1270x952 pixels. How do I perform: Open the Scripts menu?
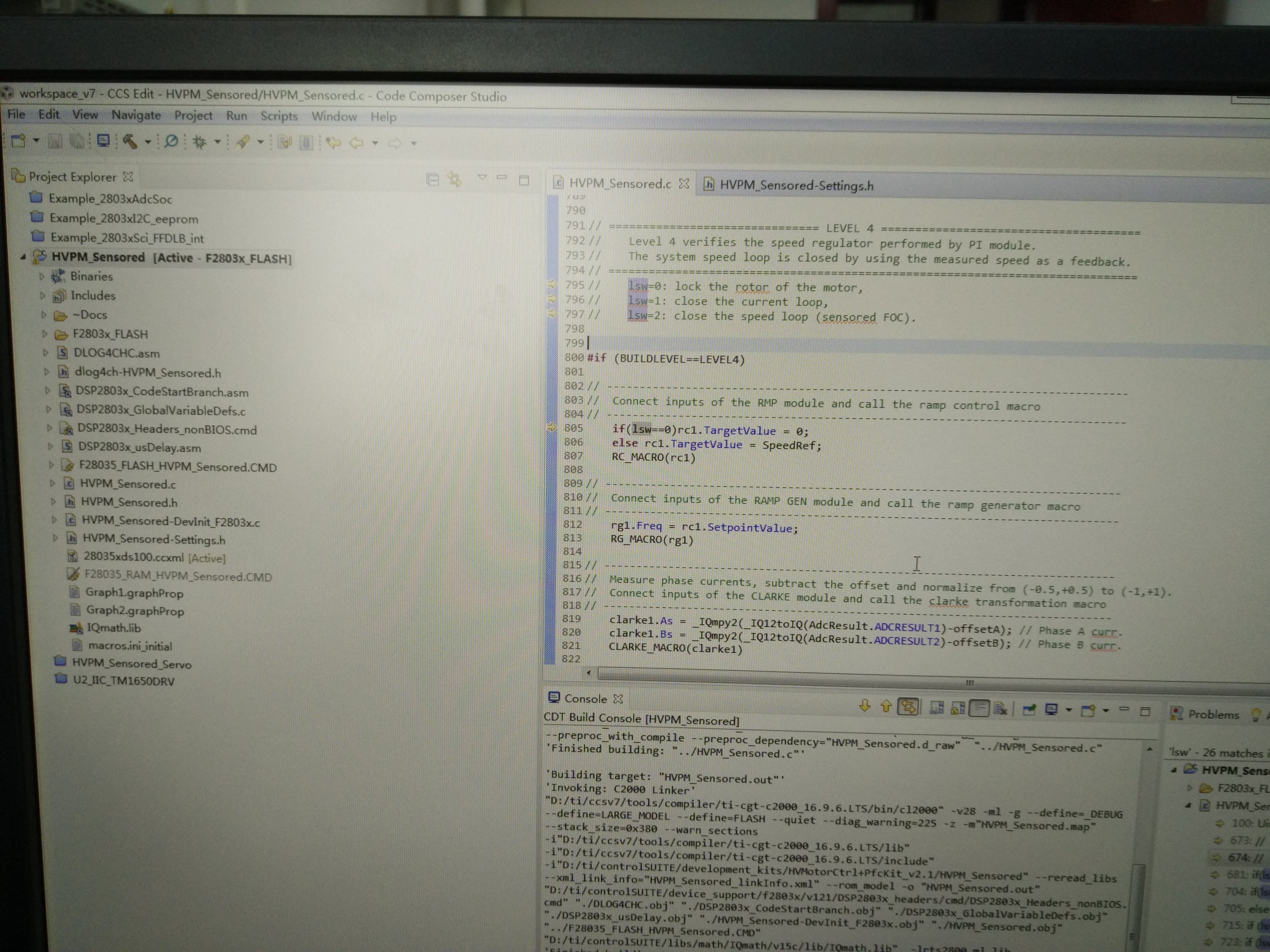click(x=279, y=117)
